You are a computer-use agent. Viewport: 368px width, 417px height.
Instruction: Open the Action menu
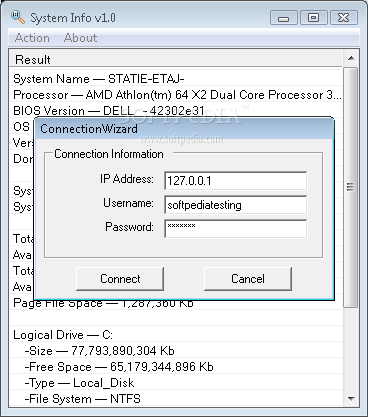[32, 38]
